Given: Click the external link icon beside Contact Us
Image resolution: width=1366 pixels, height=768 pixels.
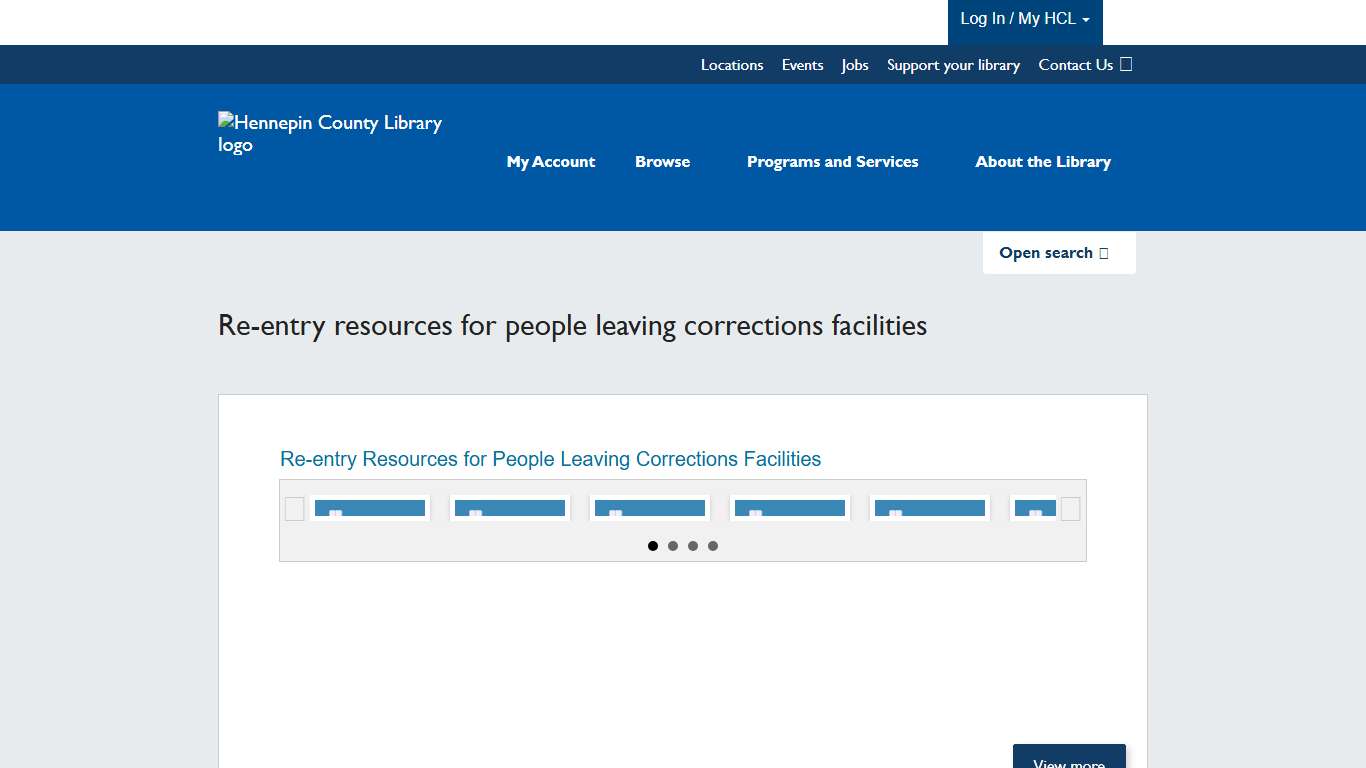Looking at the screenshot, I should pos(1126,64).
